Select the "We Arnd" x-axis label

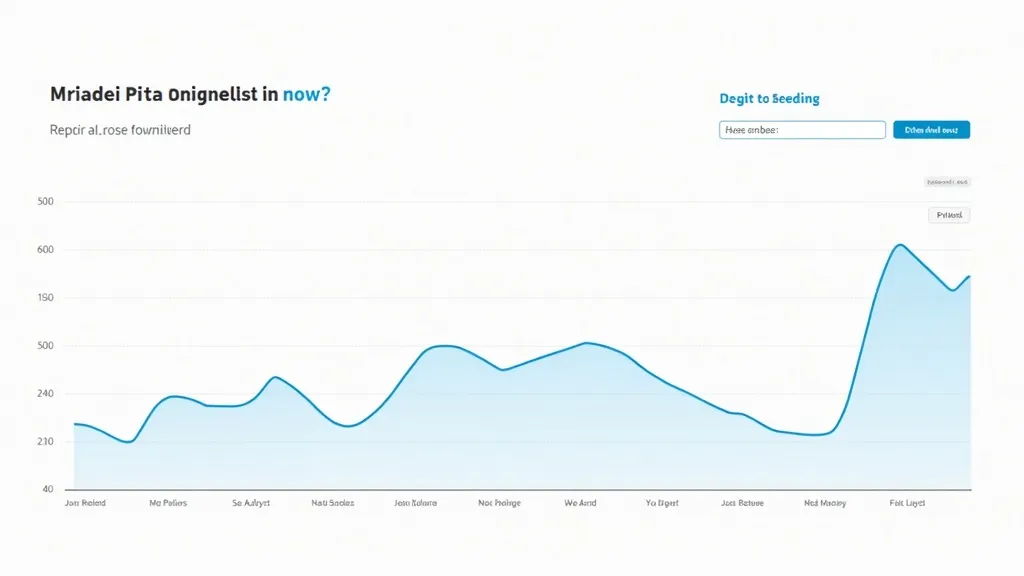click(x=580, y=503)
